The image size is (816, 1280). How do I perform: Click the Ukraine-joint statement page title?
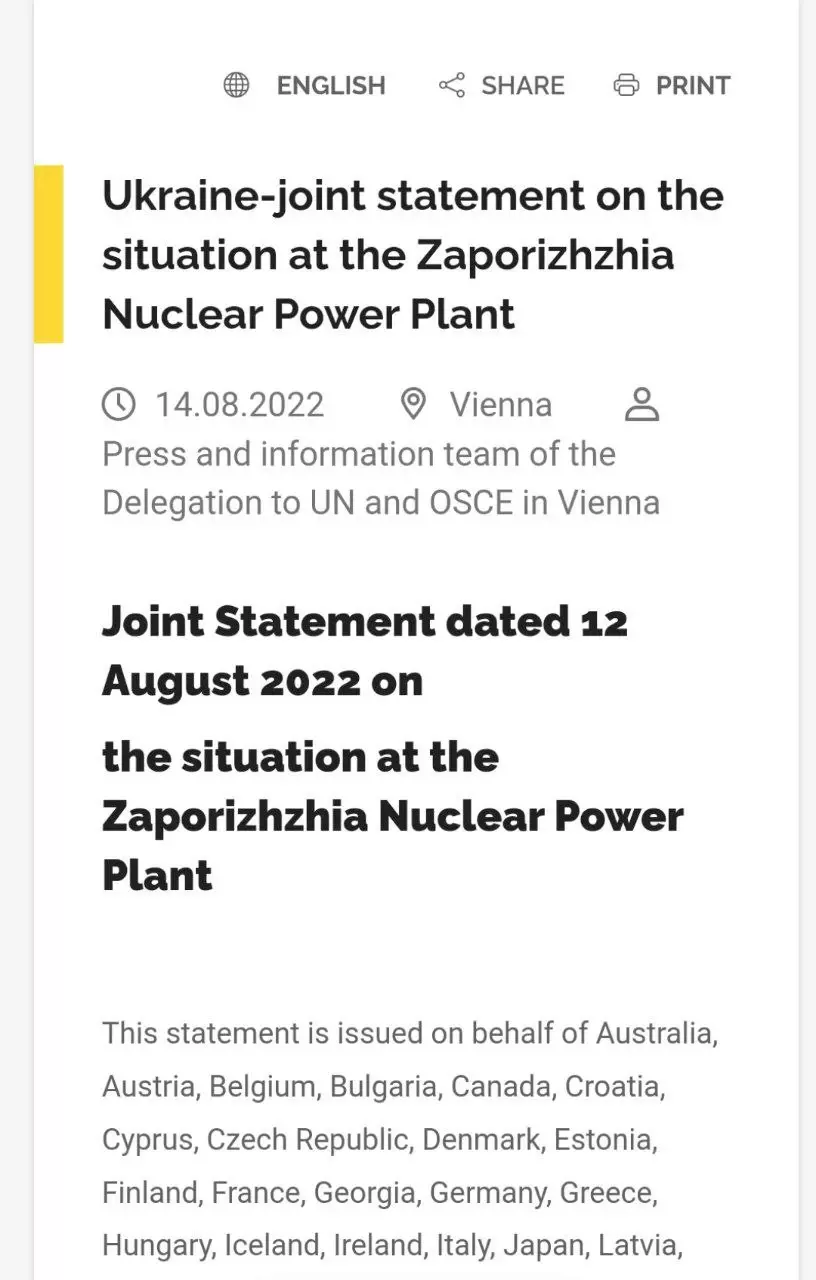click(413, 255)
